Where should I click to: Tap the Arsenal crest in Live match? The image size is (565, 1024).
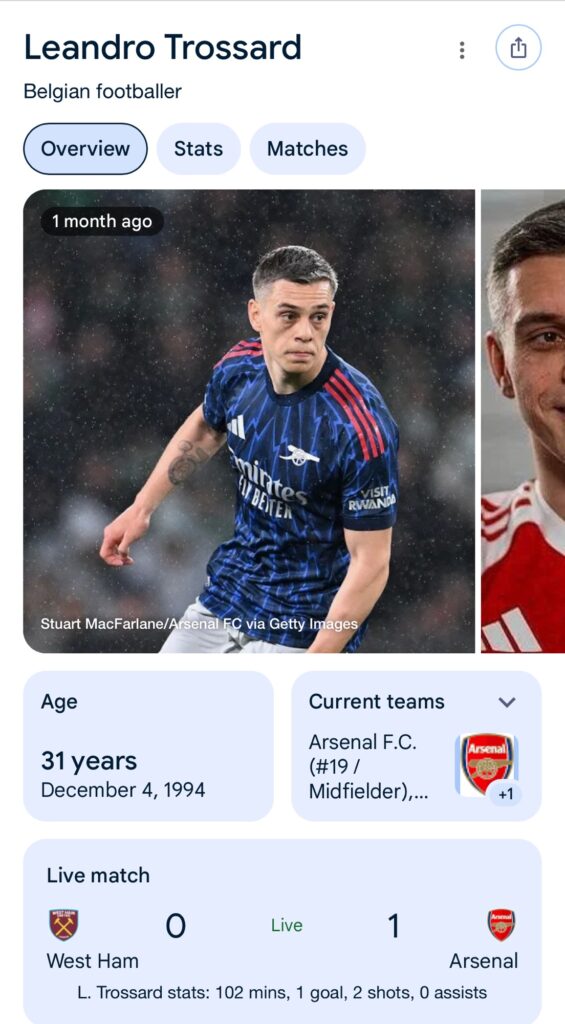(x=501, y=925)
